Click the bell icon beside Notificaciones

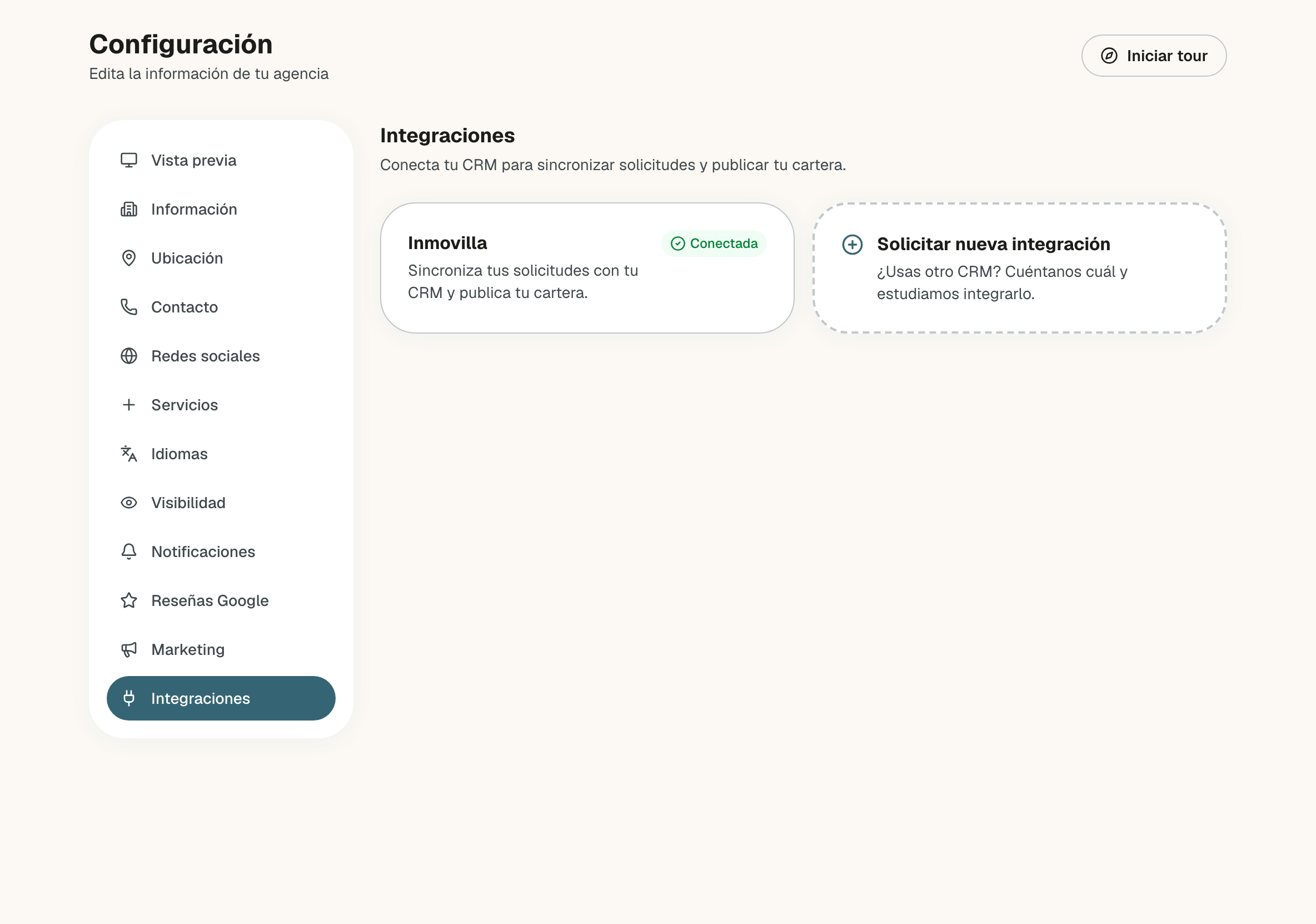[x=129, y=552]
